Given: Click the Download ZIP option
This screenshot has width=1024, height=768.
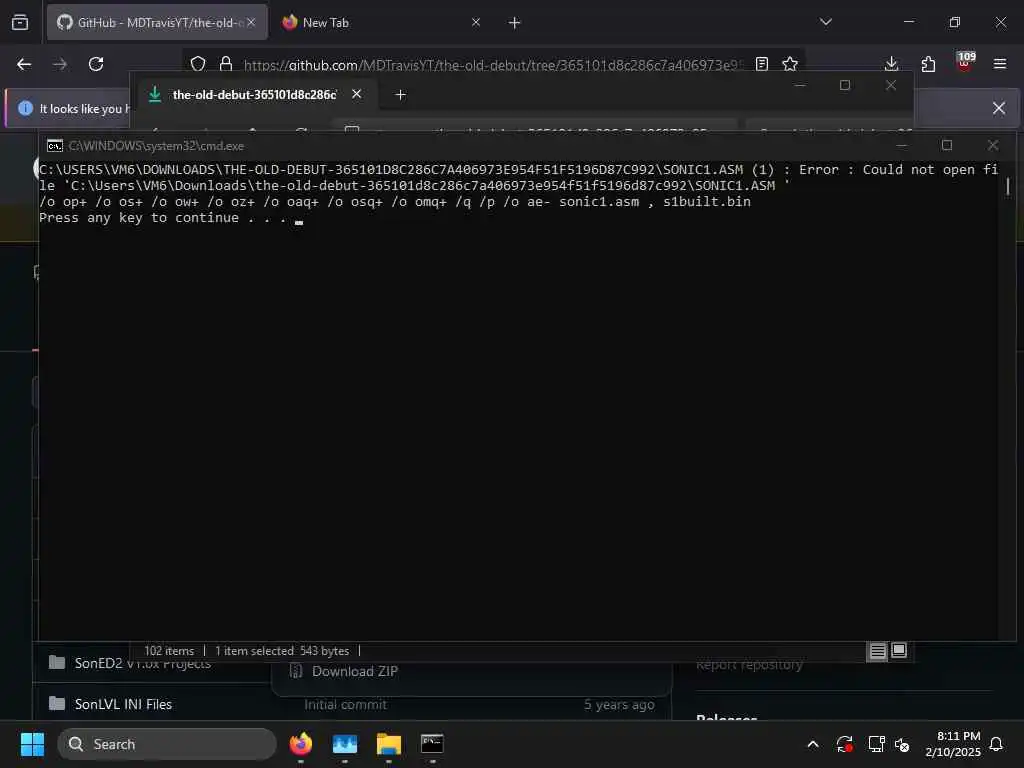Looking at the screenshot, I should click(355, 671).
